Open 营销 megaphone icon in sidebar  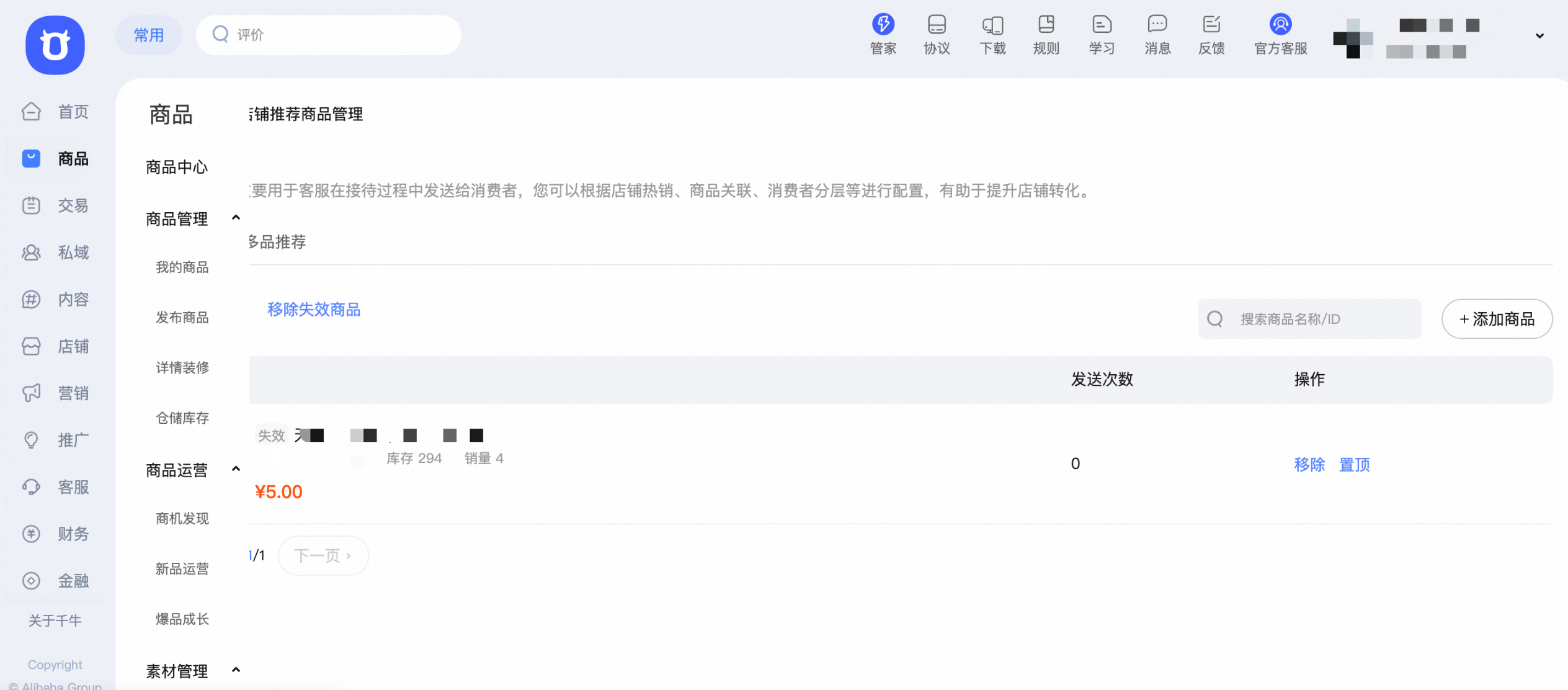[31, 393]
